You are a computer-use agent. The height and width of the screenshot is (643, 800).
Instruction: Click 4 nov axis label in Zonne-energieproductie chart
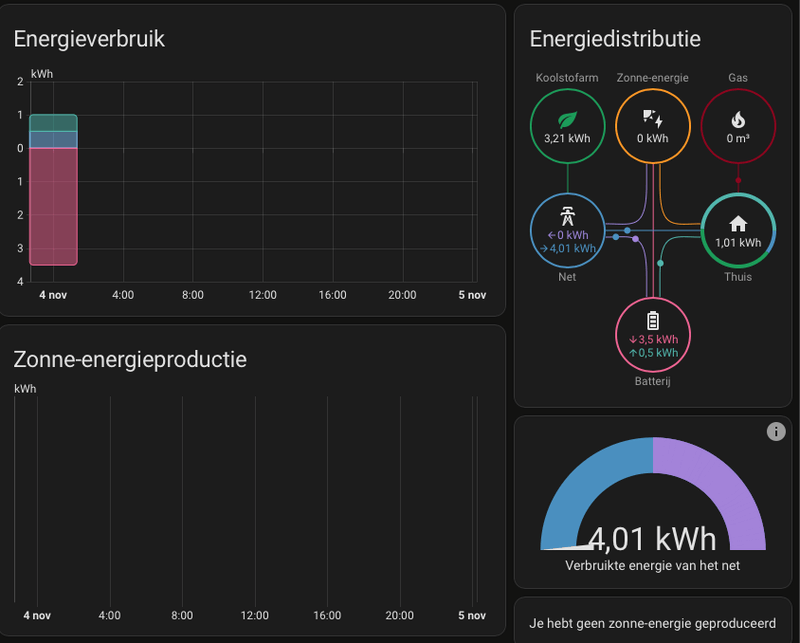pyautogui.click(x=37, y=615)
